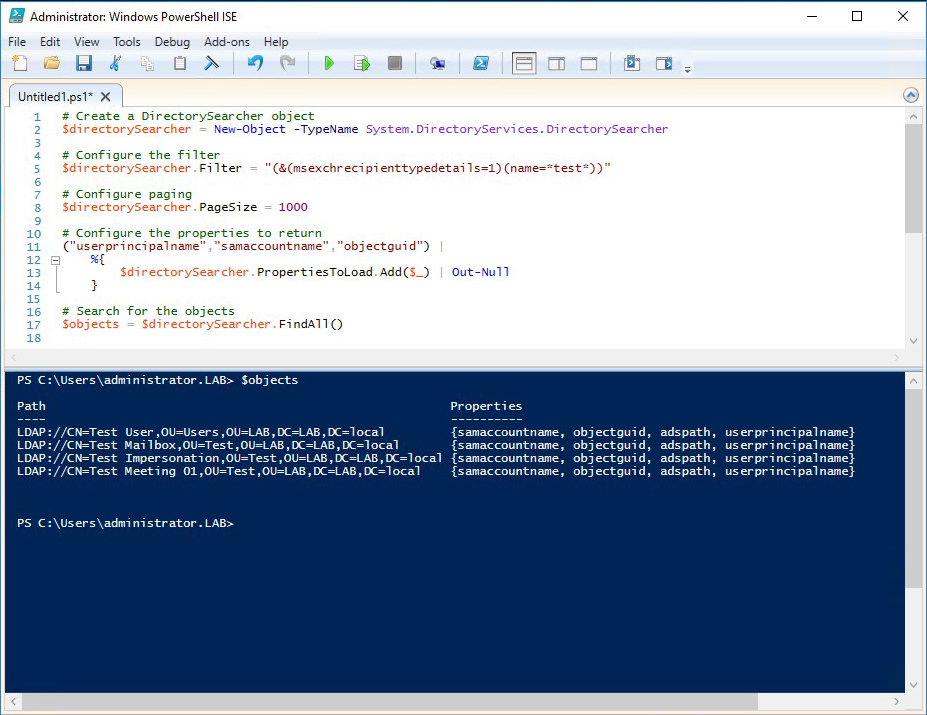Viewport: 927px width, 715px height.
Task: Close the Untitled1.ps1 tab
Action: pos(105,96)
